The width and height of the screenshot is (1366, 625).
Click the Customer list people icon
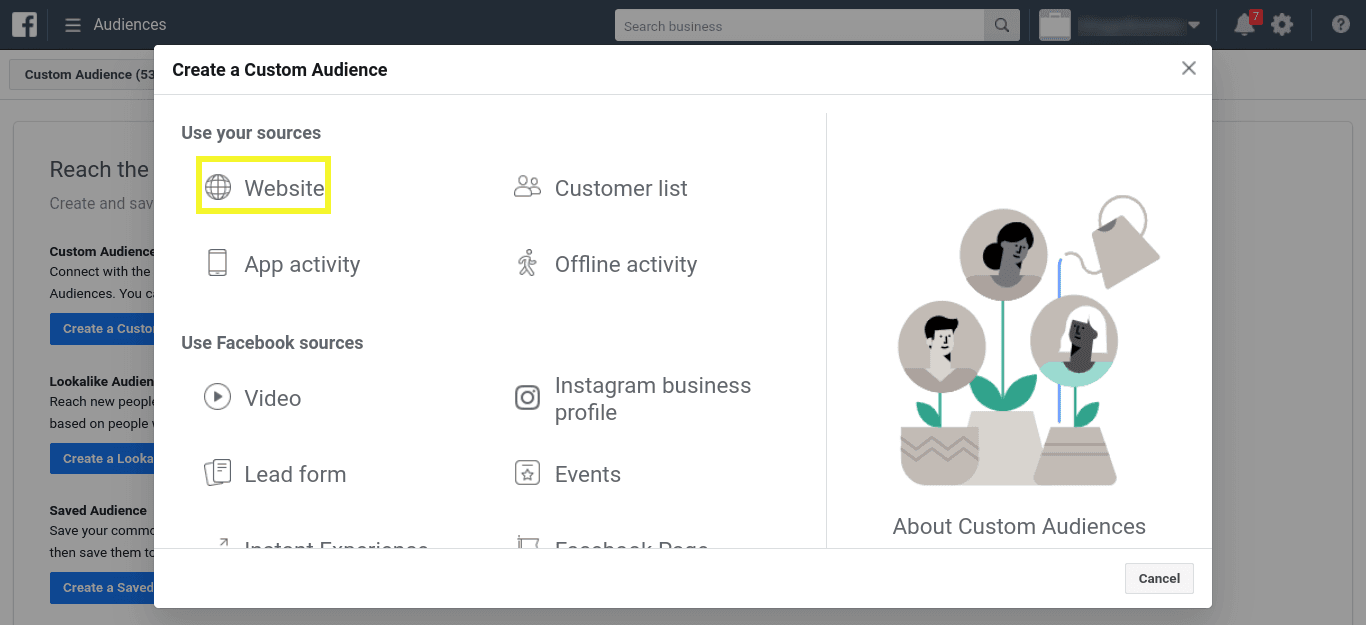[527, 187]
